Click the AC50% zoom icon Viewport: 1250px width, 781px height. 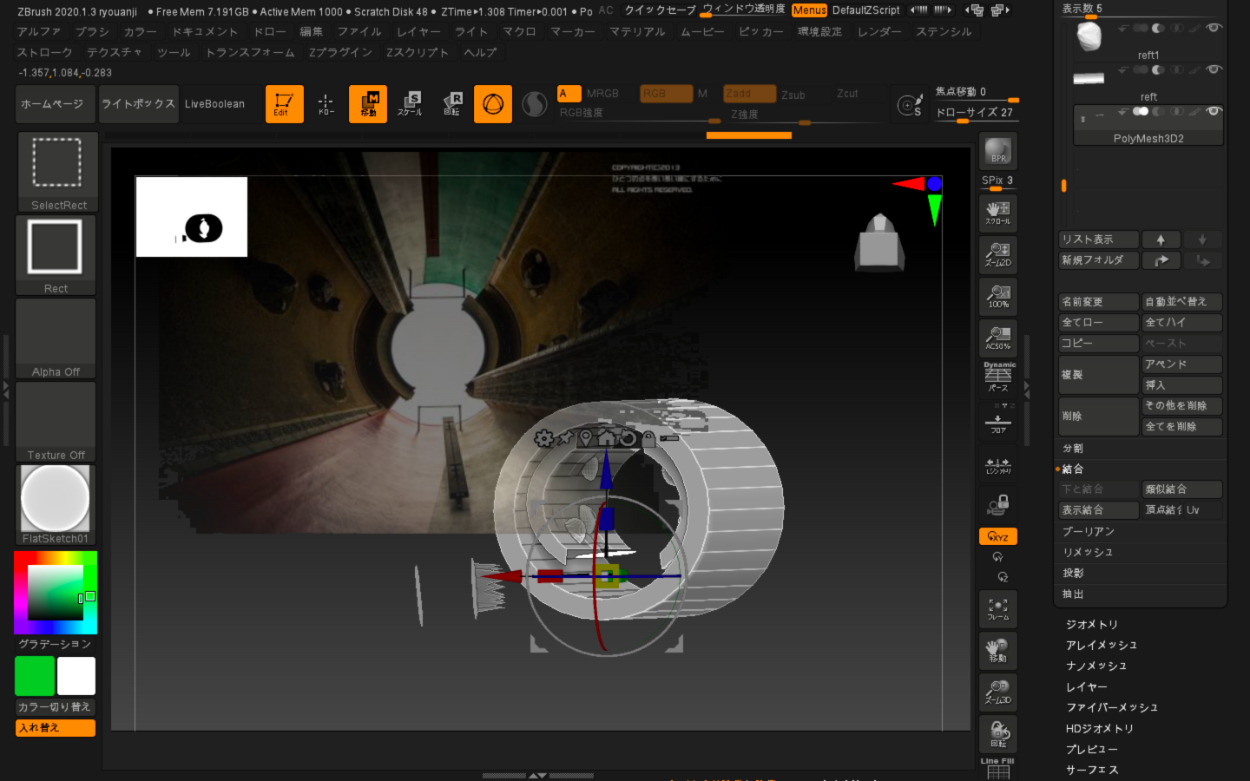pos(997,337)
